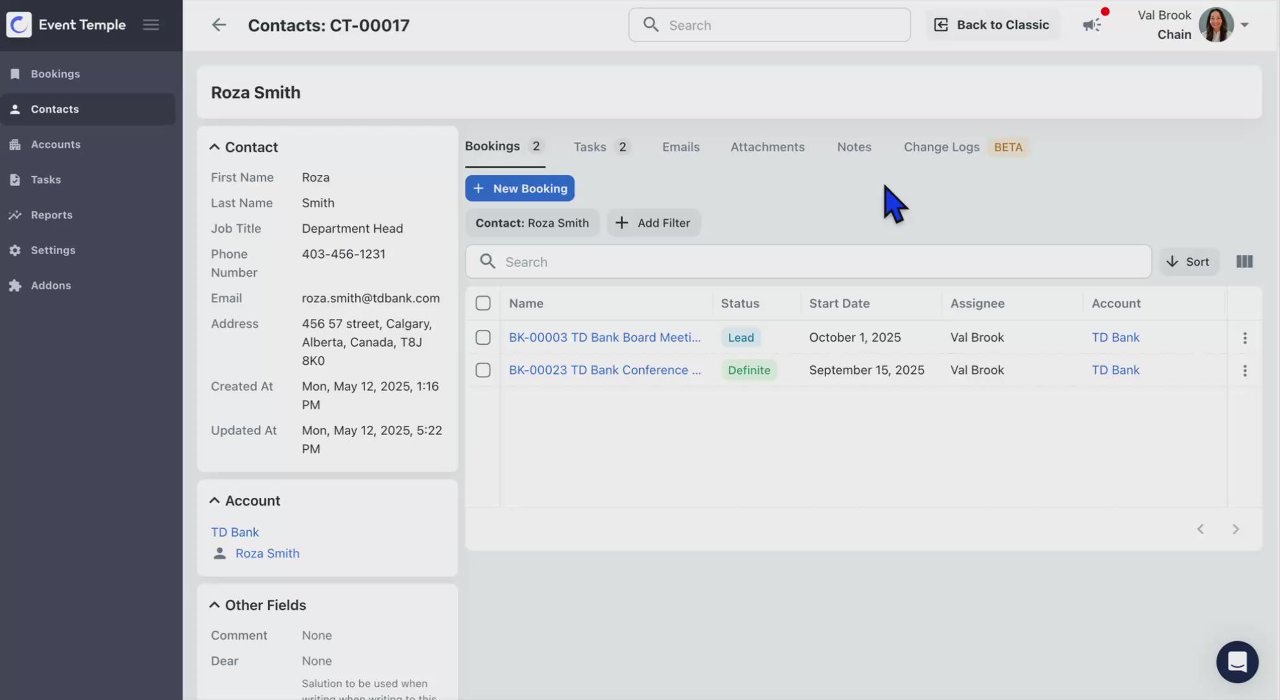Click the Tasks sidebar icon

pos(15,180)
